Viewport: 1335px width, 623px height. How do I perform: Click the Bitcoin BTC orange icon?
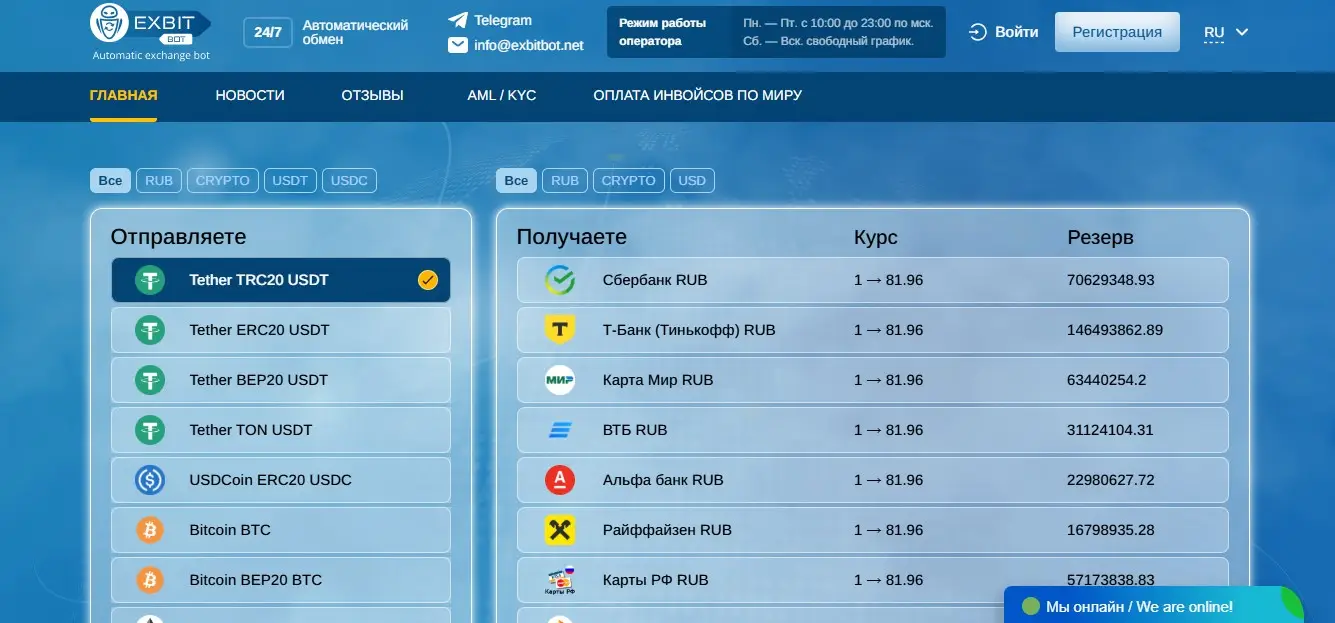tap(150, 530)
